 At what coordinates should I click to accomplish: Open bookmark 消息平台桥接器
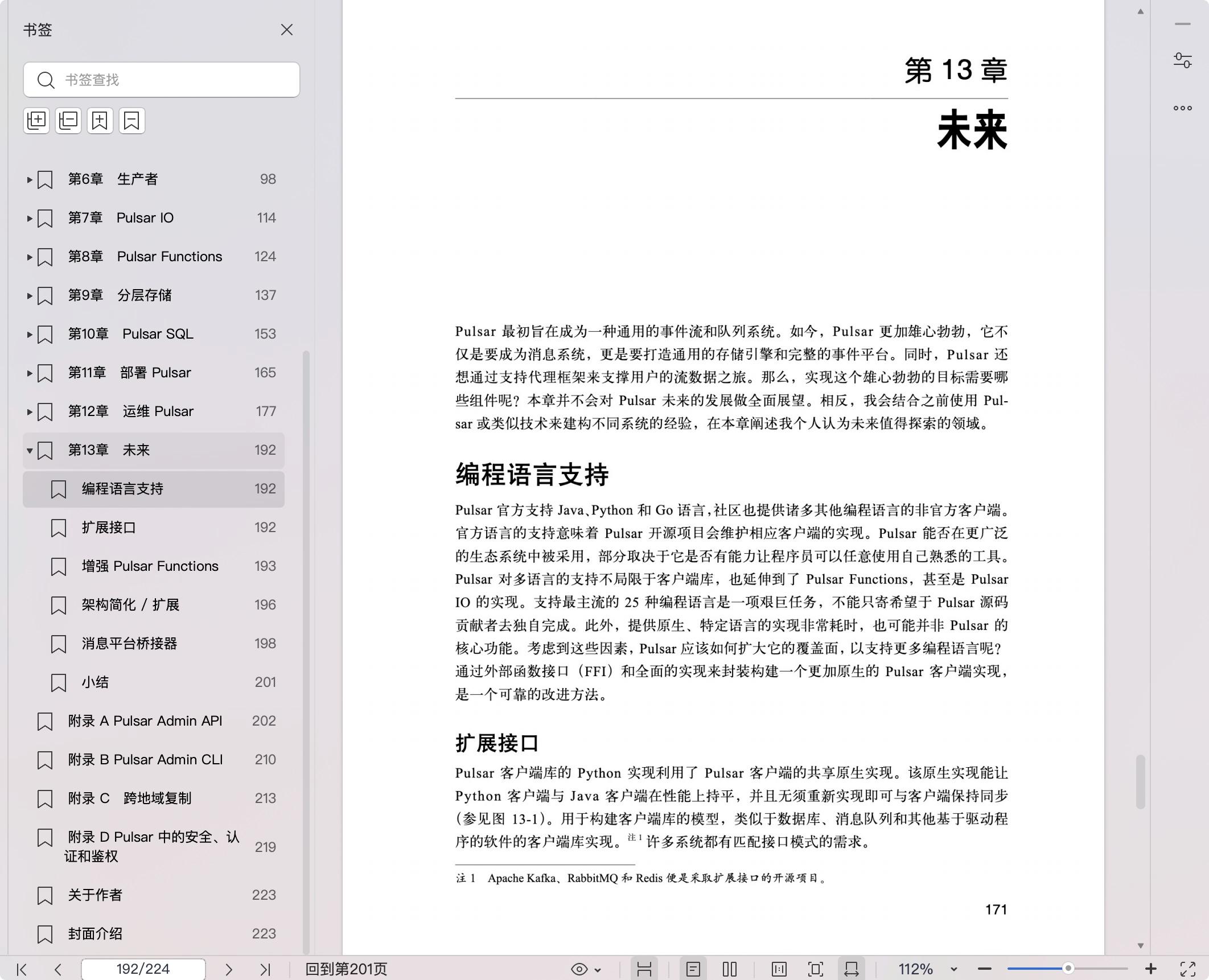click(x=154, y=644)
